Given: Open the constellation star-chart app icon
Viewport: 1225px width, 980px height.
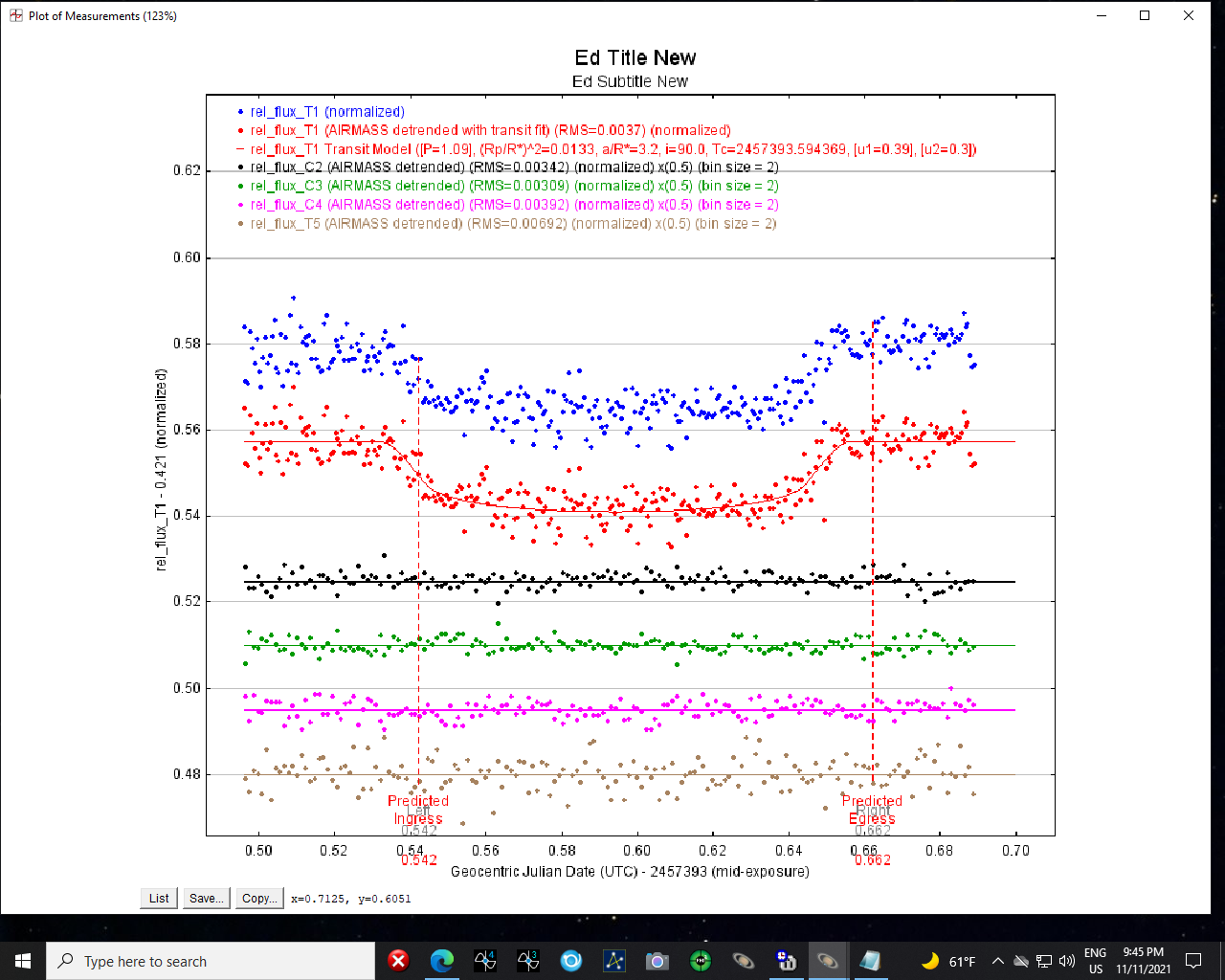Looking at the screenshot, I should pos(614,960).
